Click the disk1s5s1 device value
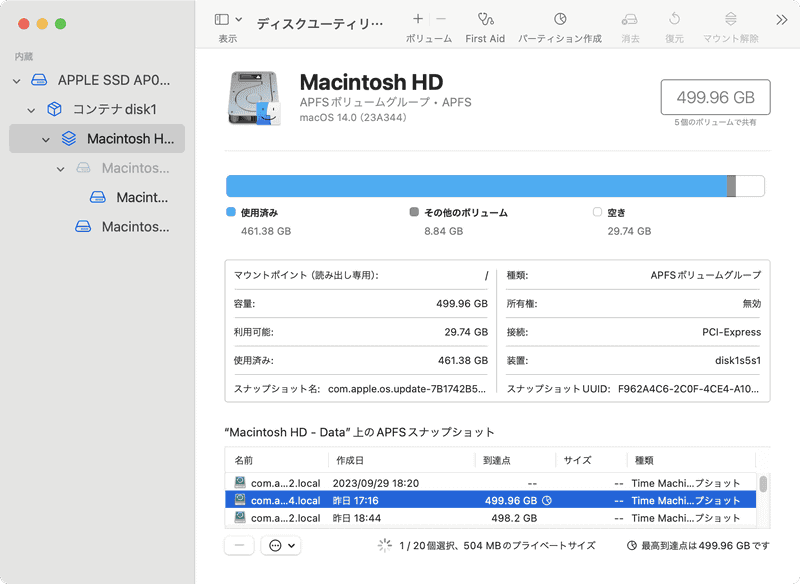Image resolution: width=800 pixels, height=584 pixels. [x=738, y=361]
